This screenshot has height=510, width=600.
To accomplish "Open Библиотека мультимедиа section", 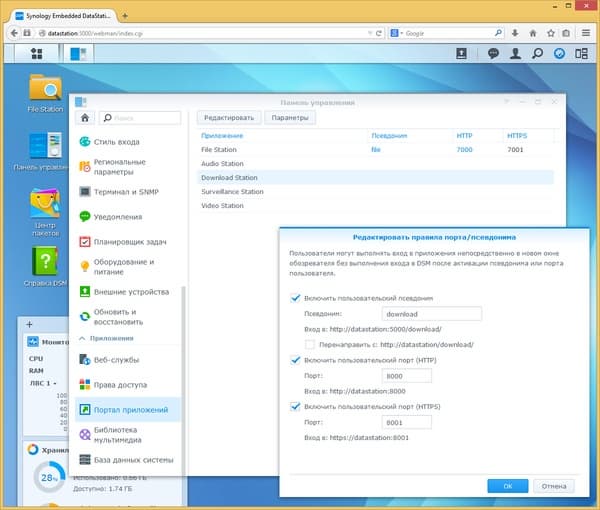I will (128, 435).
